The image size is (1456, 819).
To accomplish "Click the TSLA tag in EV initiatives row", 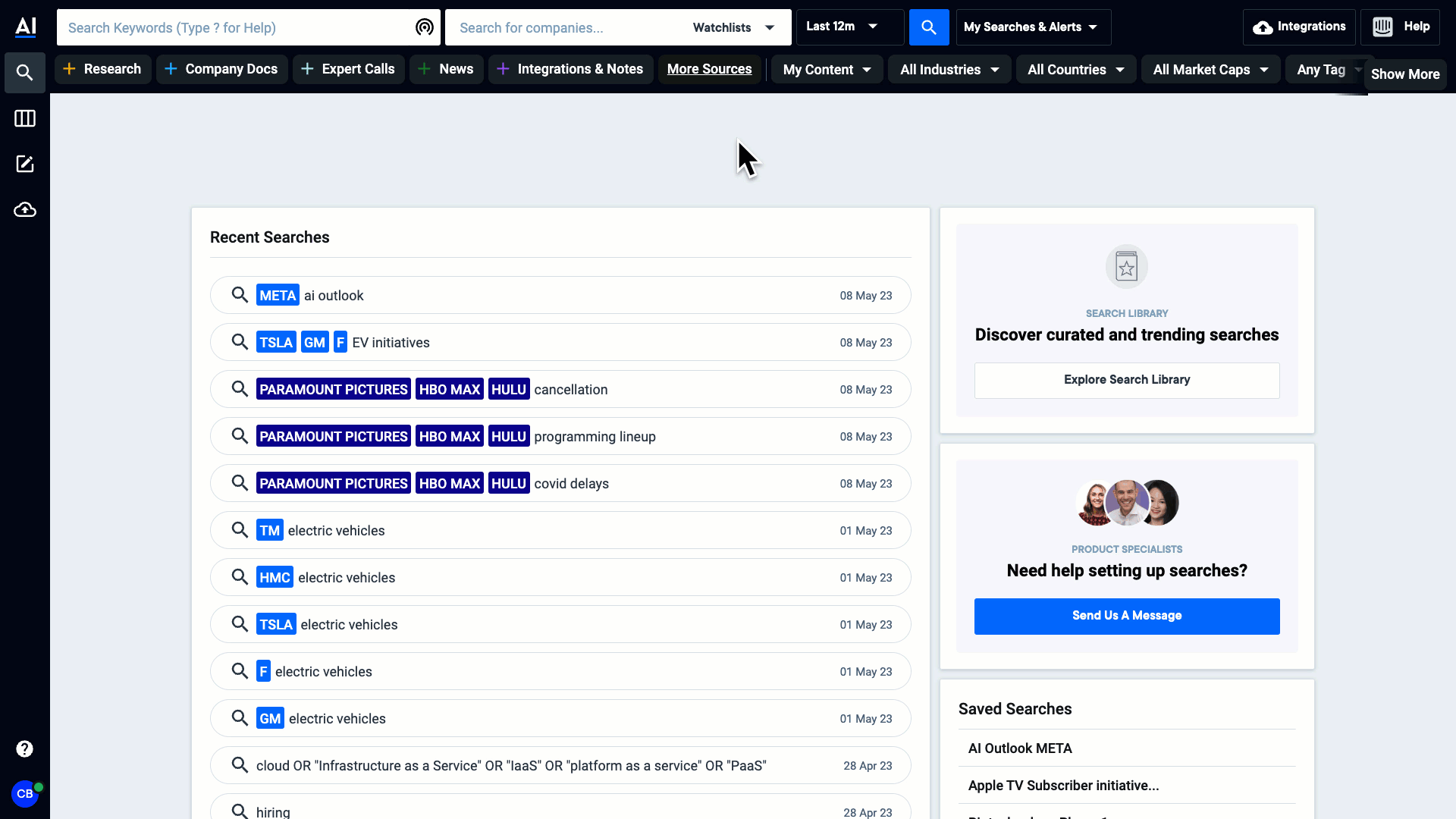I will [276, 342].
